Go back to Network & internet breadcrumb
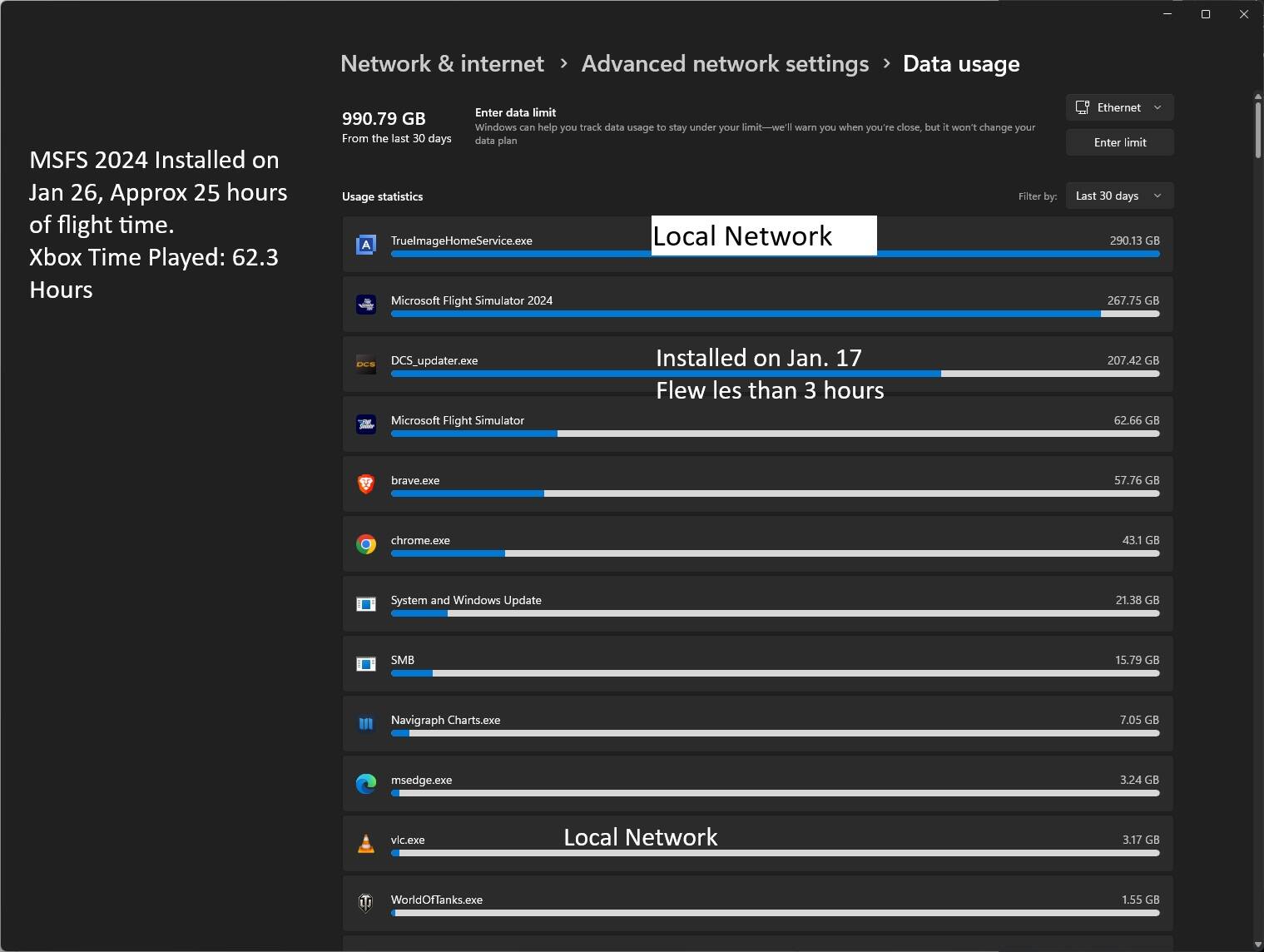This screenshot has width=1264, height=952. [x=442, y=64]
